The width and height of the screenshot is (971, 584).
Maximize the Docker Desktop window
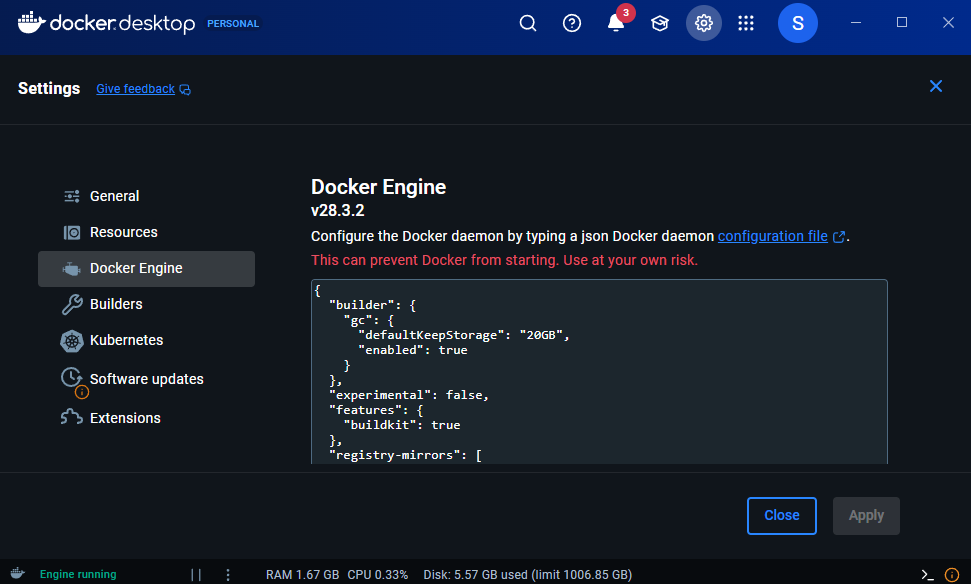902,23
